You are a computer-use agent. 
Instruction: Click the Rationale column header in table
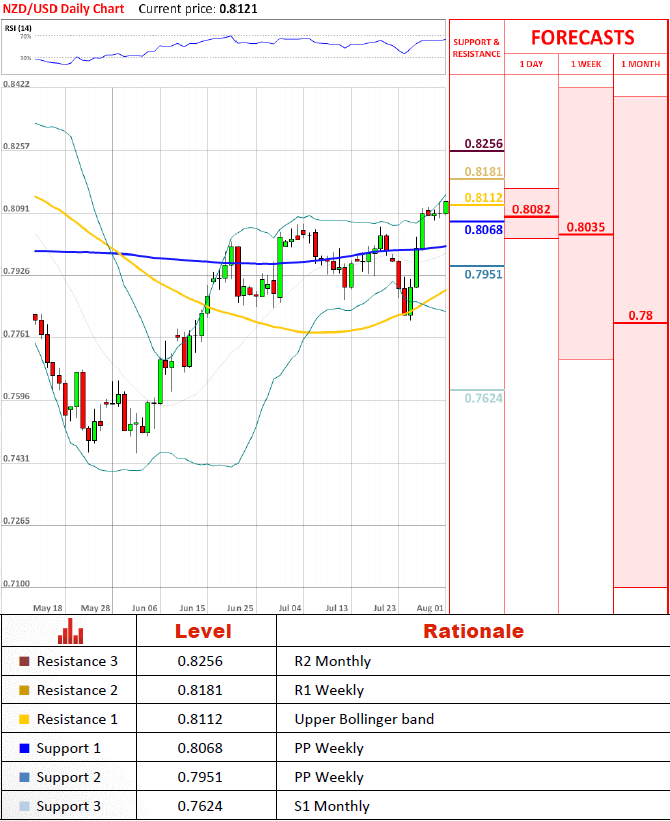pos(473,631)
